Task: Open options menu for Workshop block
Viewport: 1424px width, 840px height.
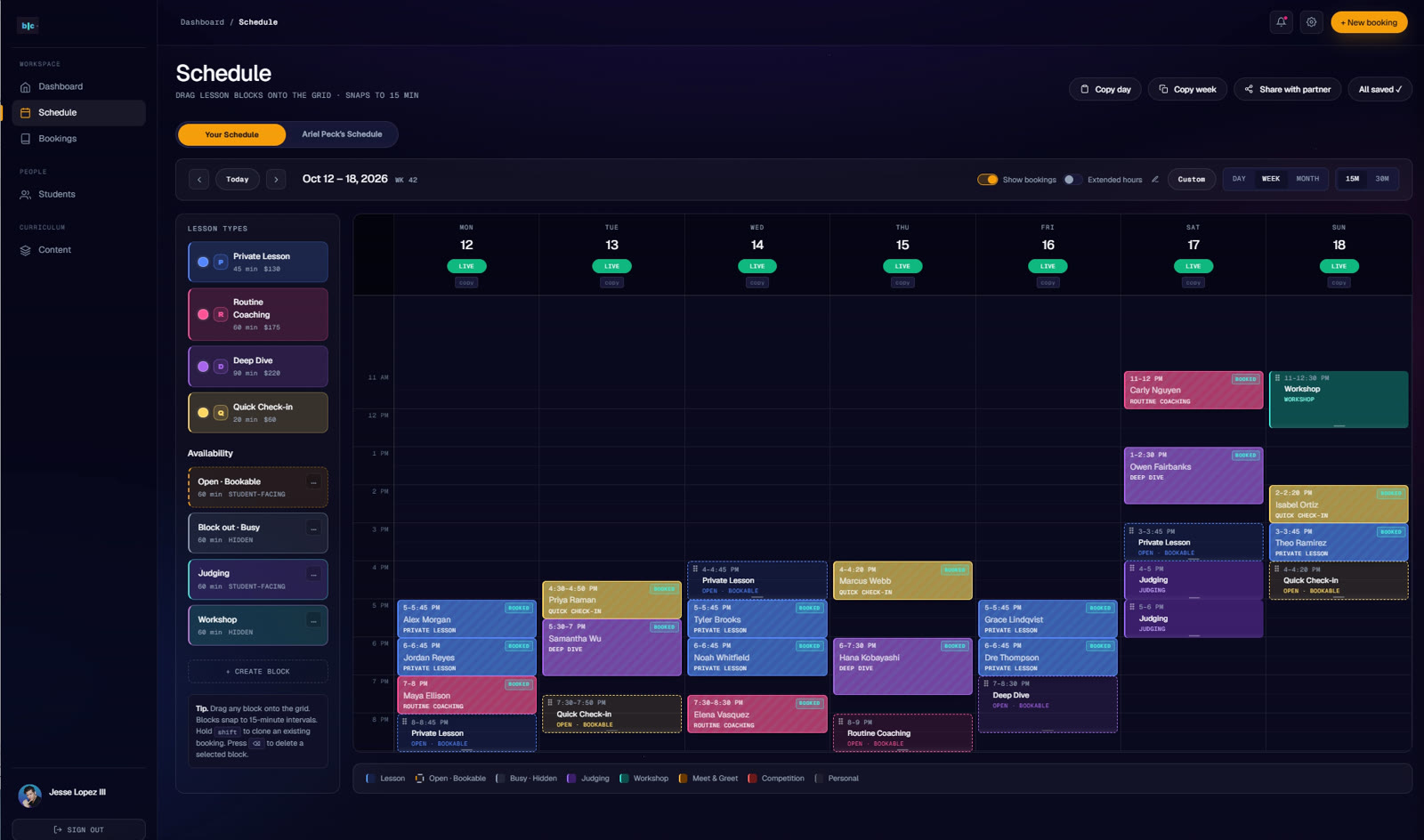Action: 313,620
